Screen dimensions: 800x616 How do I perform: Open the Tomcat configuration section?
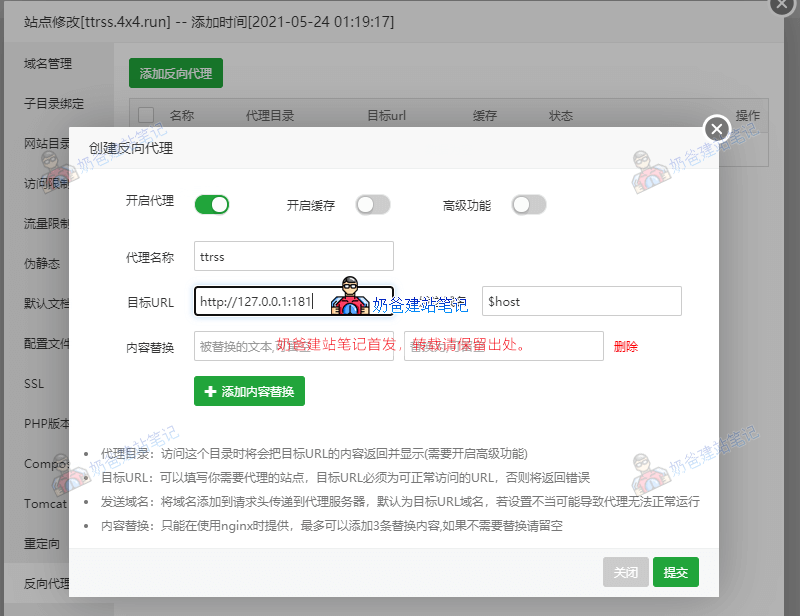point(44,503)
